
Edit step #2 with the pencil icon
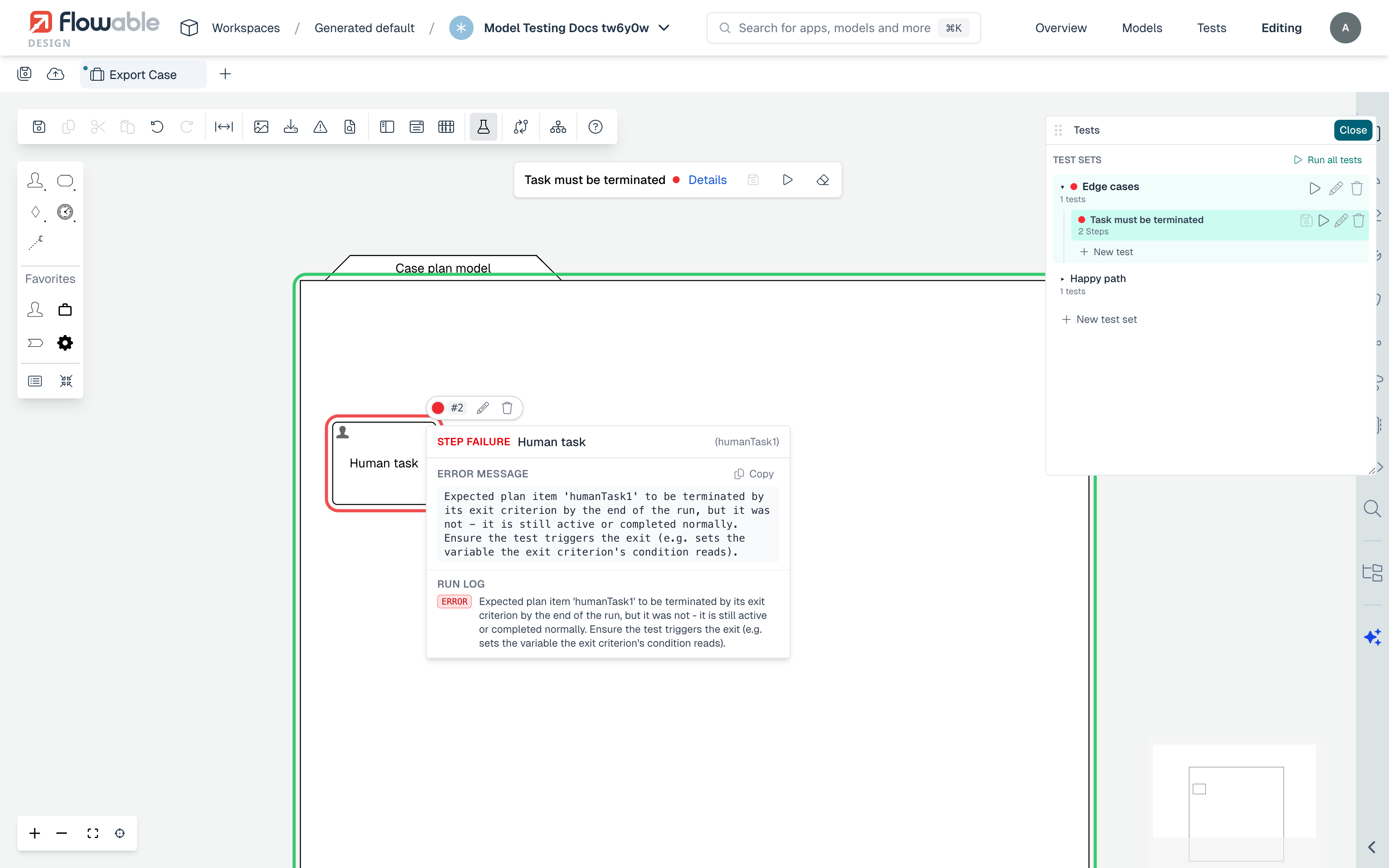coord(483,408)
